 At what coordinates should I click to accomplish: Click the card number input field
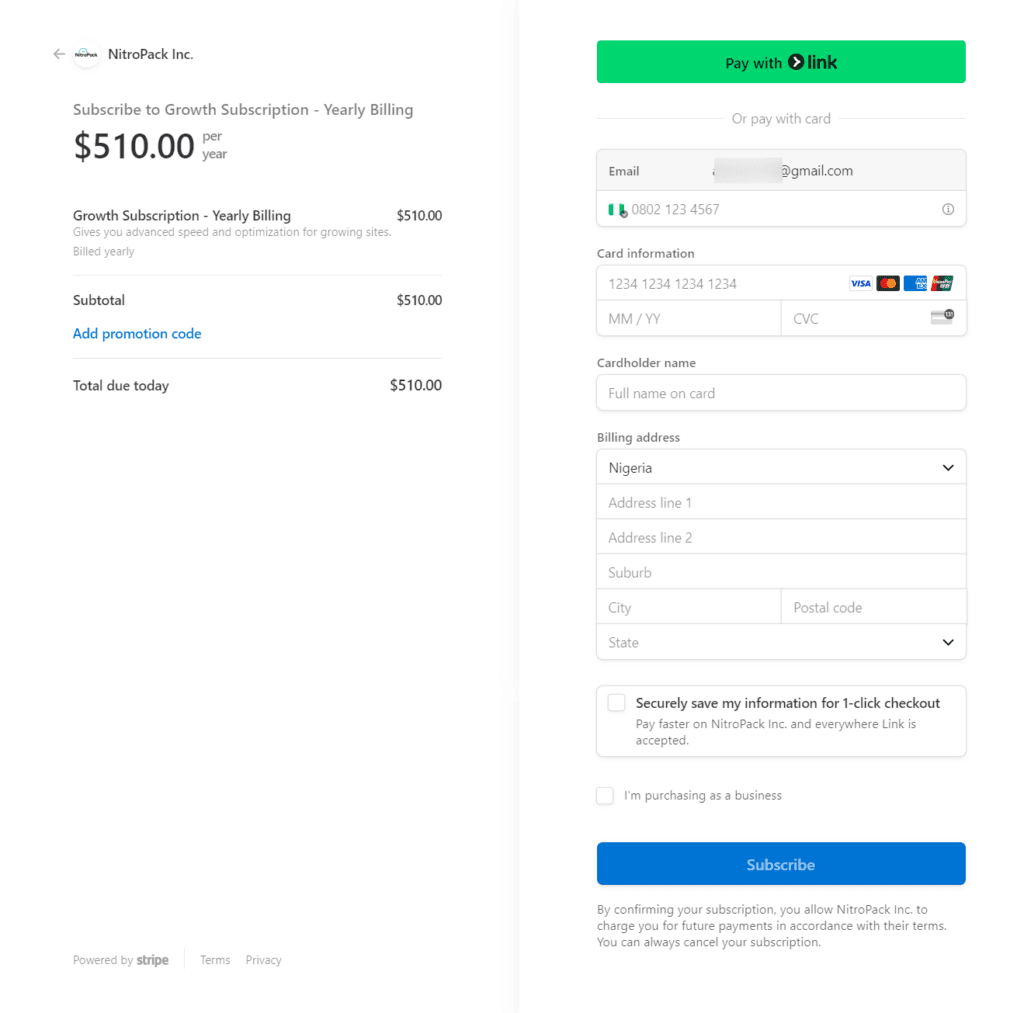click(720, 283)
